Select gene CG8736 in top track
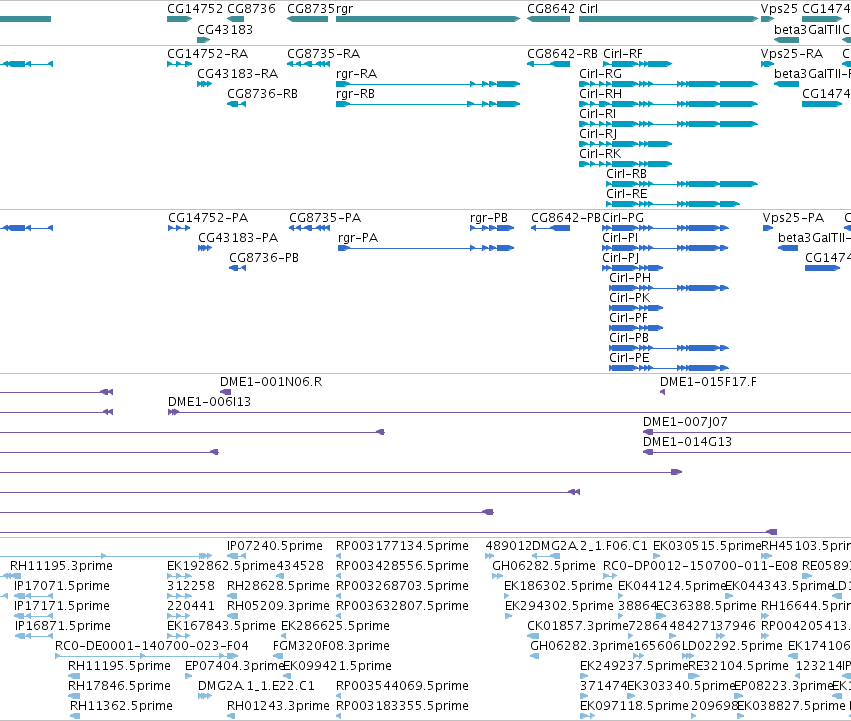 (x=235, y=19)
